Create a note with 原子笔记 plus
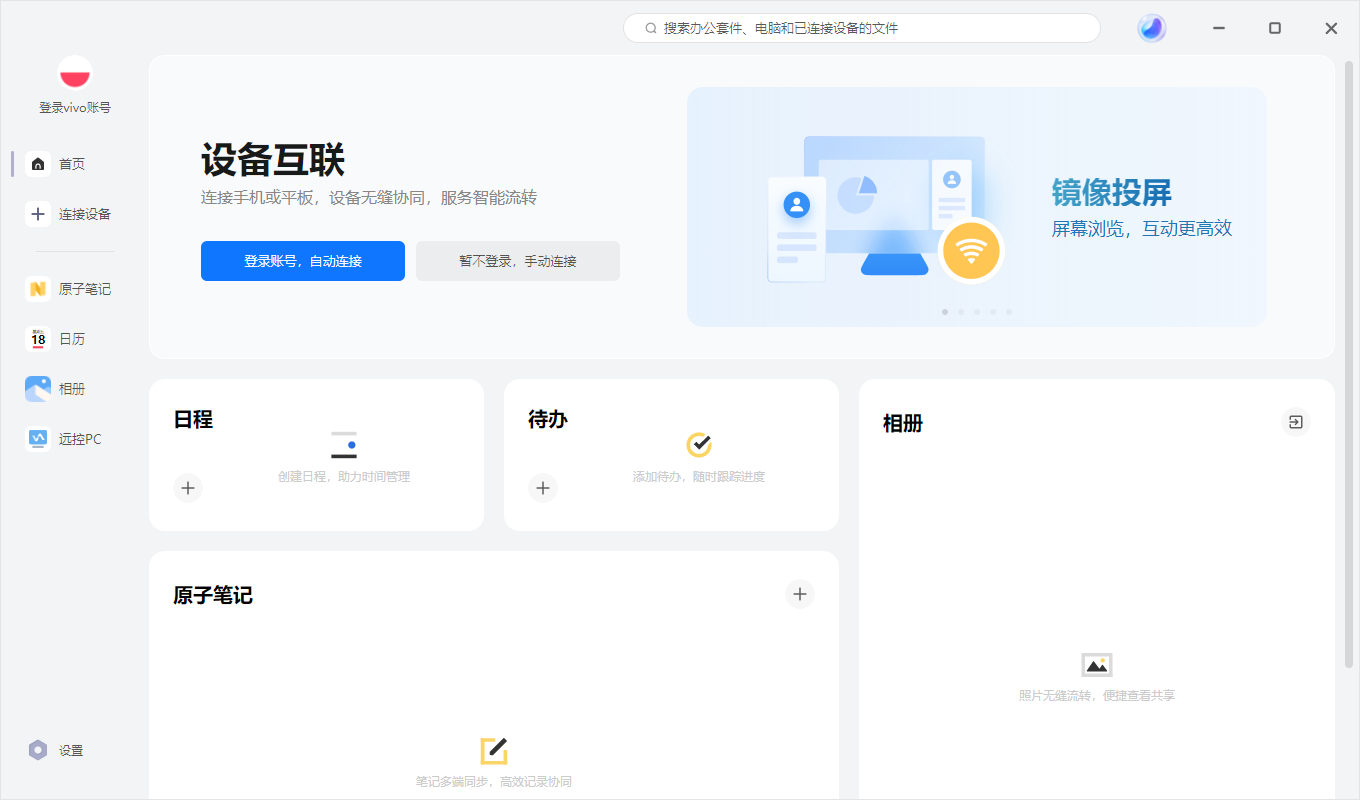The width and height of the screenshot is (1360, 800). tap(800, 594)
